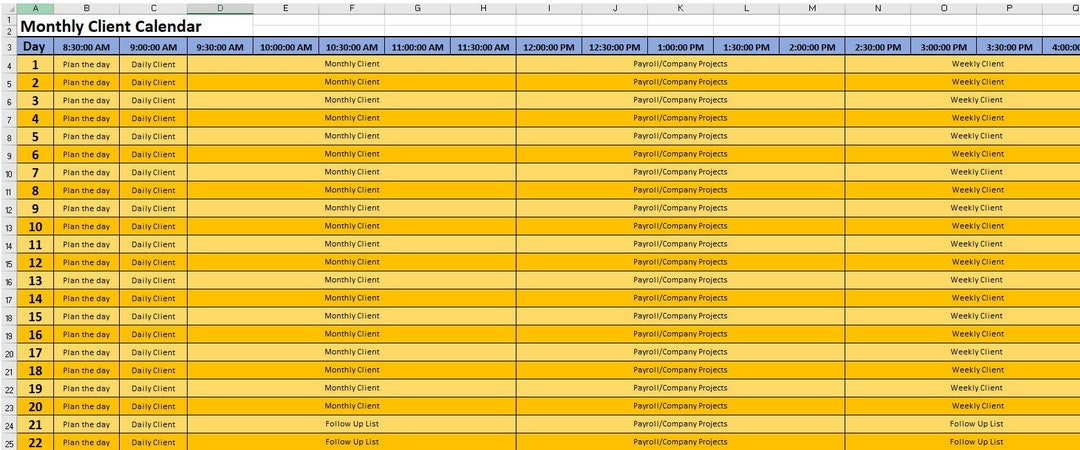The width and height of the screenshot is (1080, 450).
Task: Select row 13 header number
Action: 9,227
